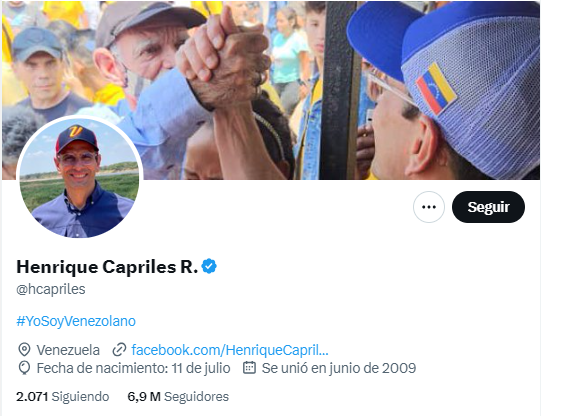
Task: Click the blue verified checkmark badge
Action: click(209, 267)
